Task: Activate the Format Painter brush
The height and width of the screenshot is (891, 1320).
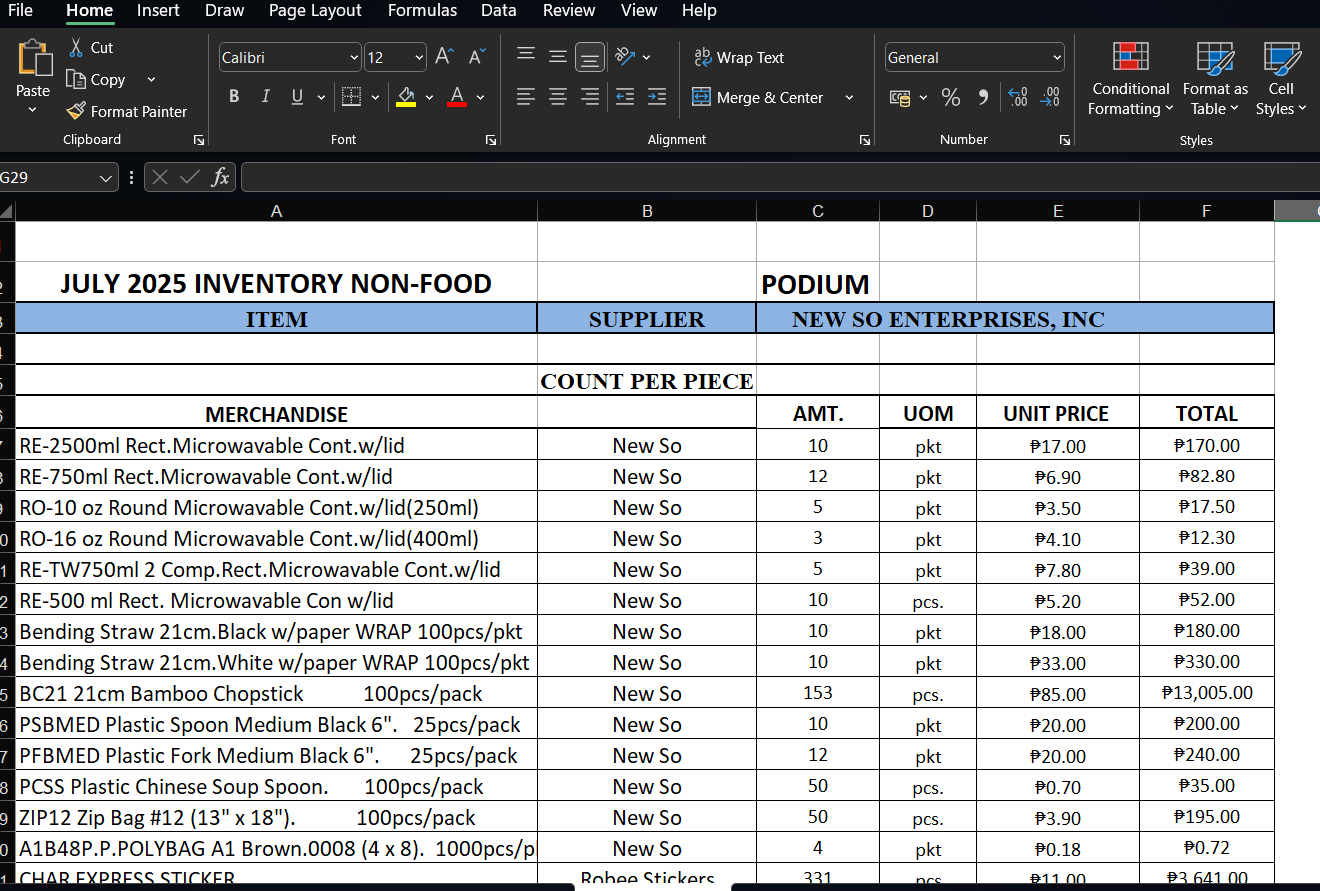Action: [x=76, y=111]
